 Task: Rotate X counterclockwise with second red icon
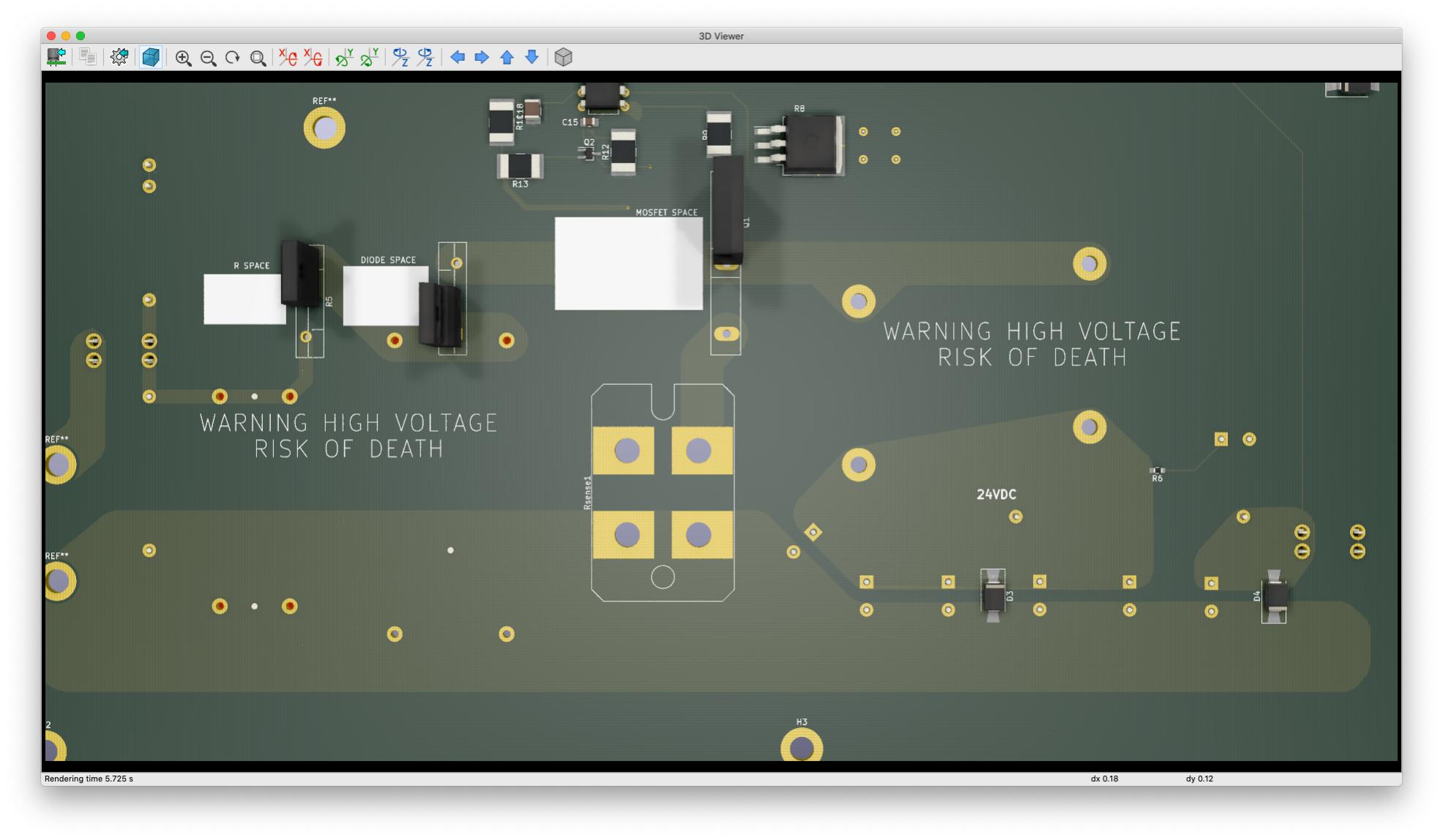313,57
